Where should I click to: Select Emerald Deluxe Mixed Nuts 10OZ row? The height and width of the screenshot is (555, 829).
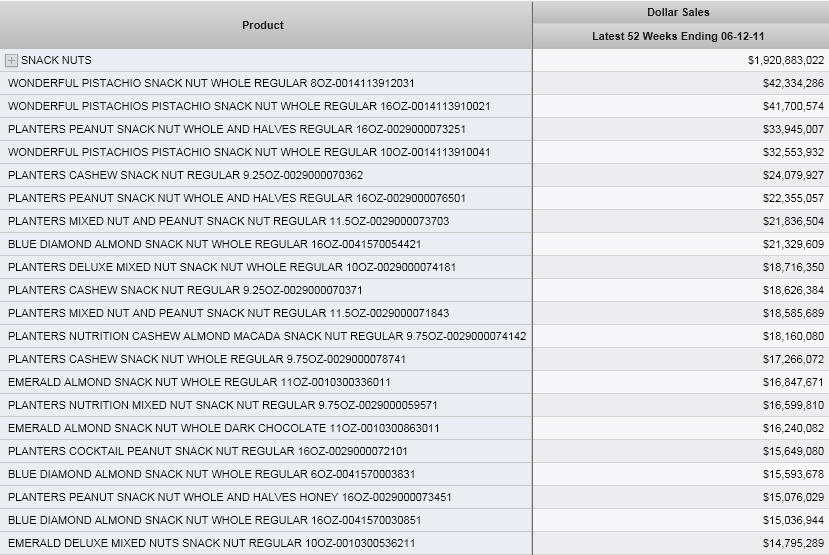coord(211,543)
